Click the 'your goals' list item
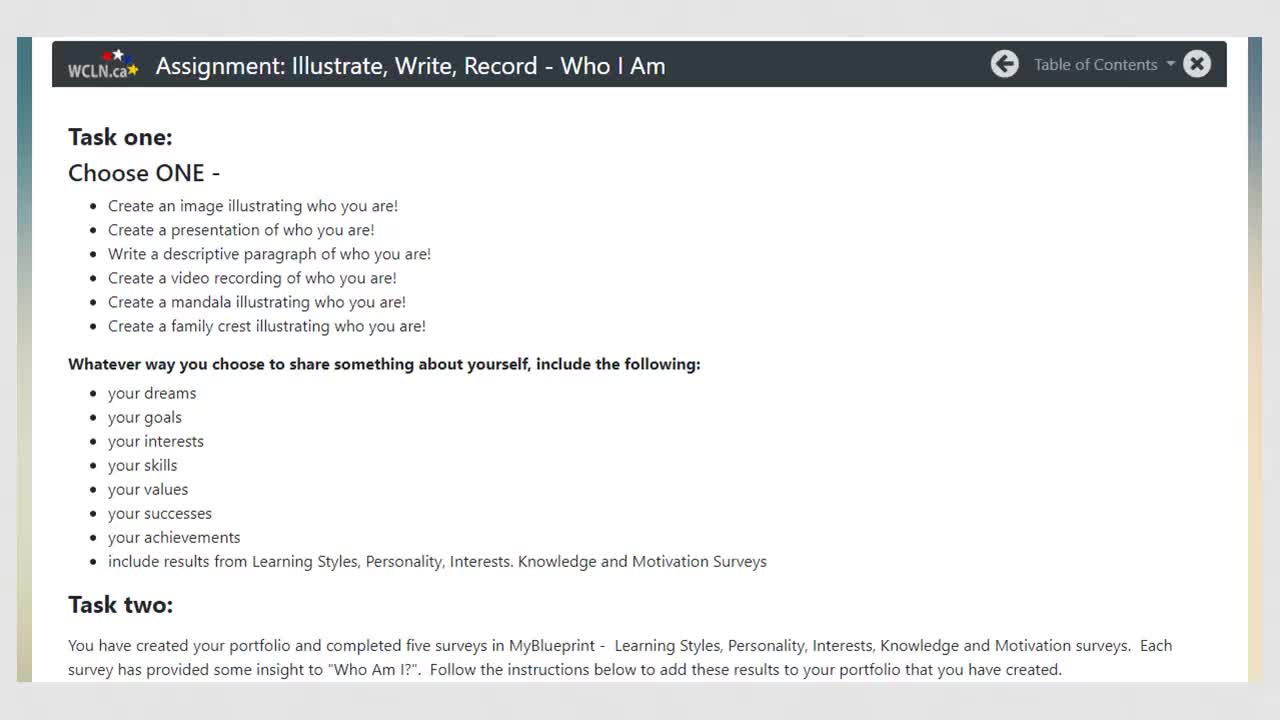This screenshot has height=720, width=1280. pos(145,417)
